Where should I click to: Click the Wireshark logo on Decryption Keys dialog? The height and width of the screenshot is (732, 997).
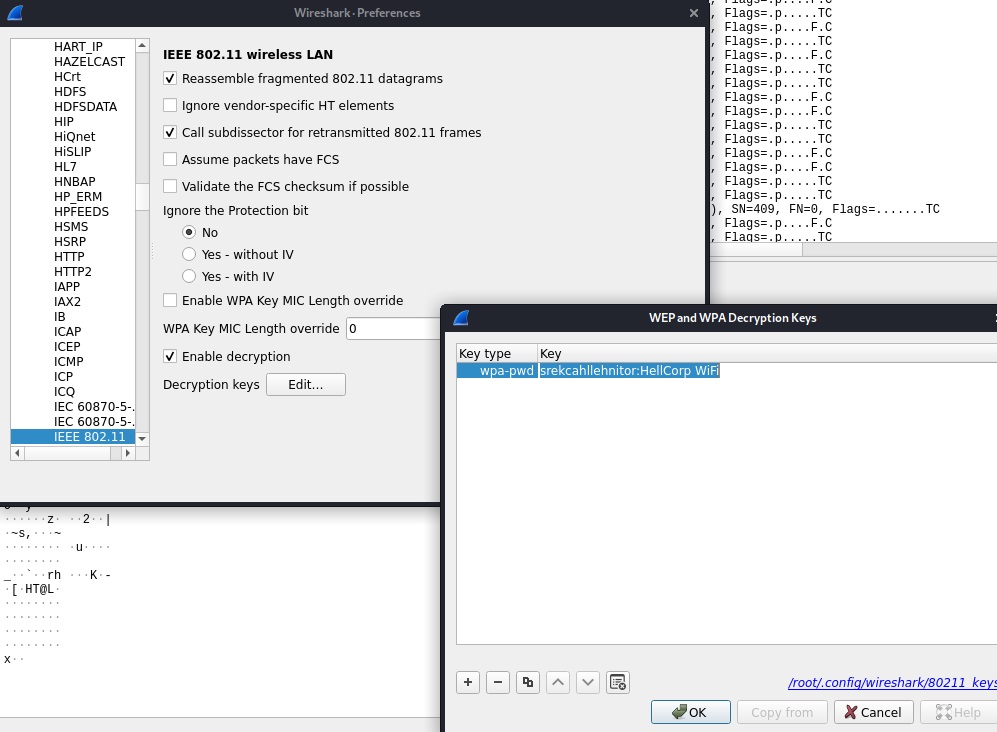(x=460, y=318)
